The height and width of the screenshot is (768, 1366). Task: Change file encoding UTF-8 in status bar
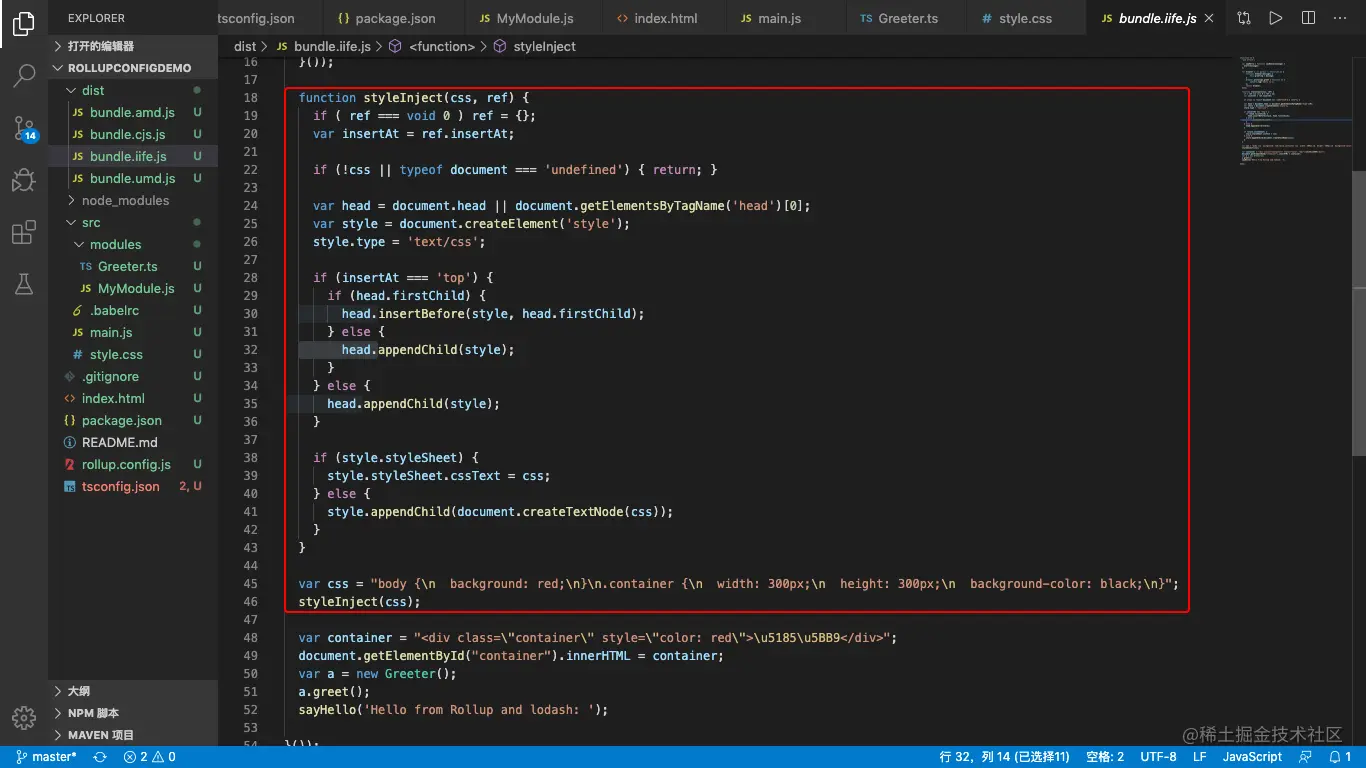pos(1159,757)
